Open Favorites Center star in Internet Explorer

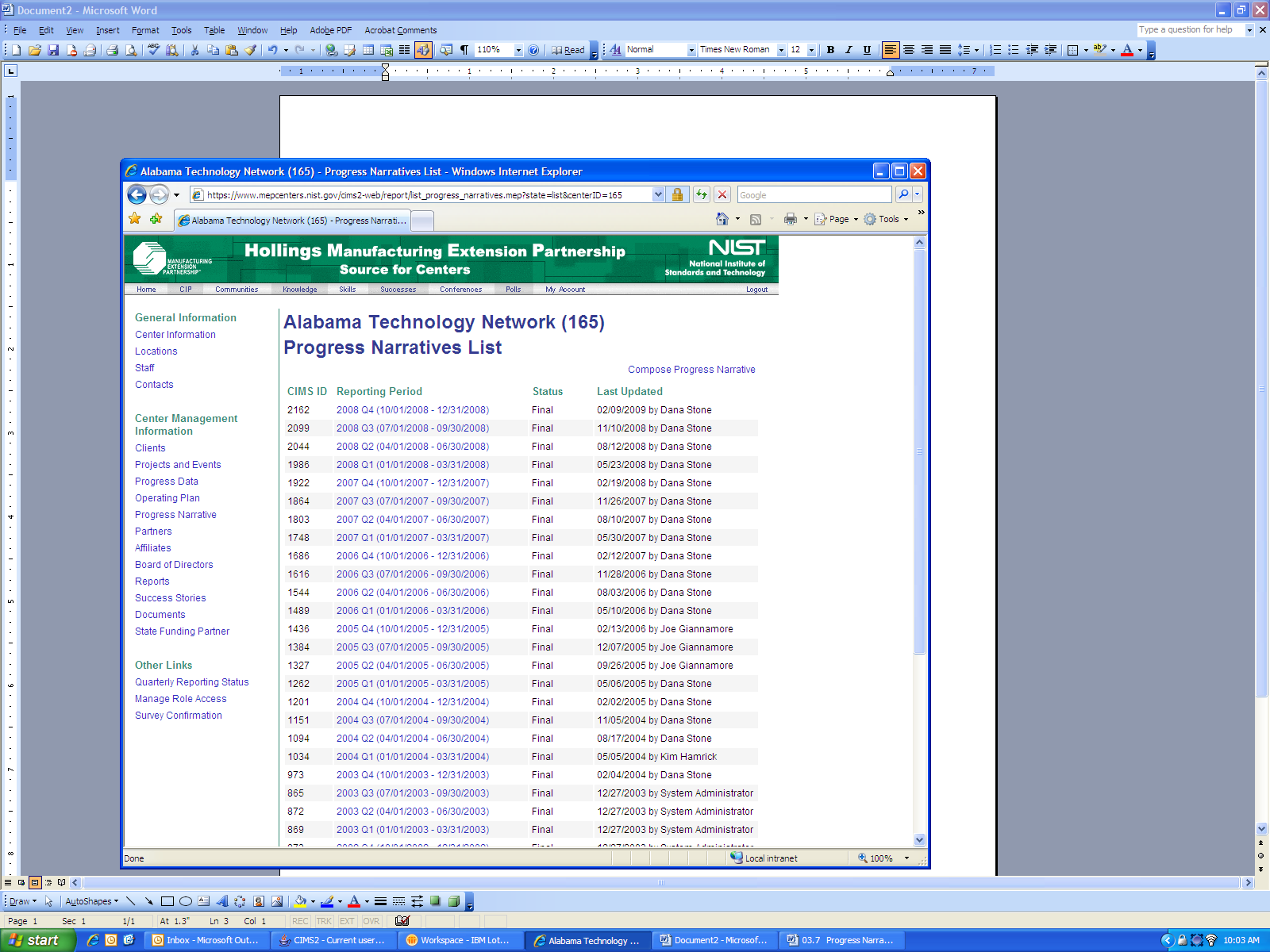[135, 219]
